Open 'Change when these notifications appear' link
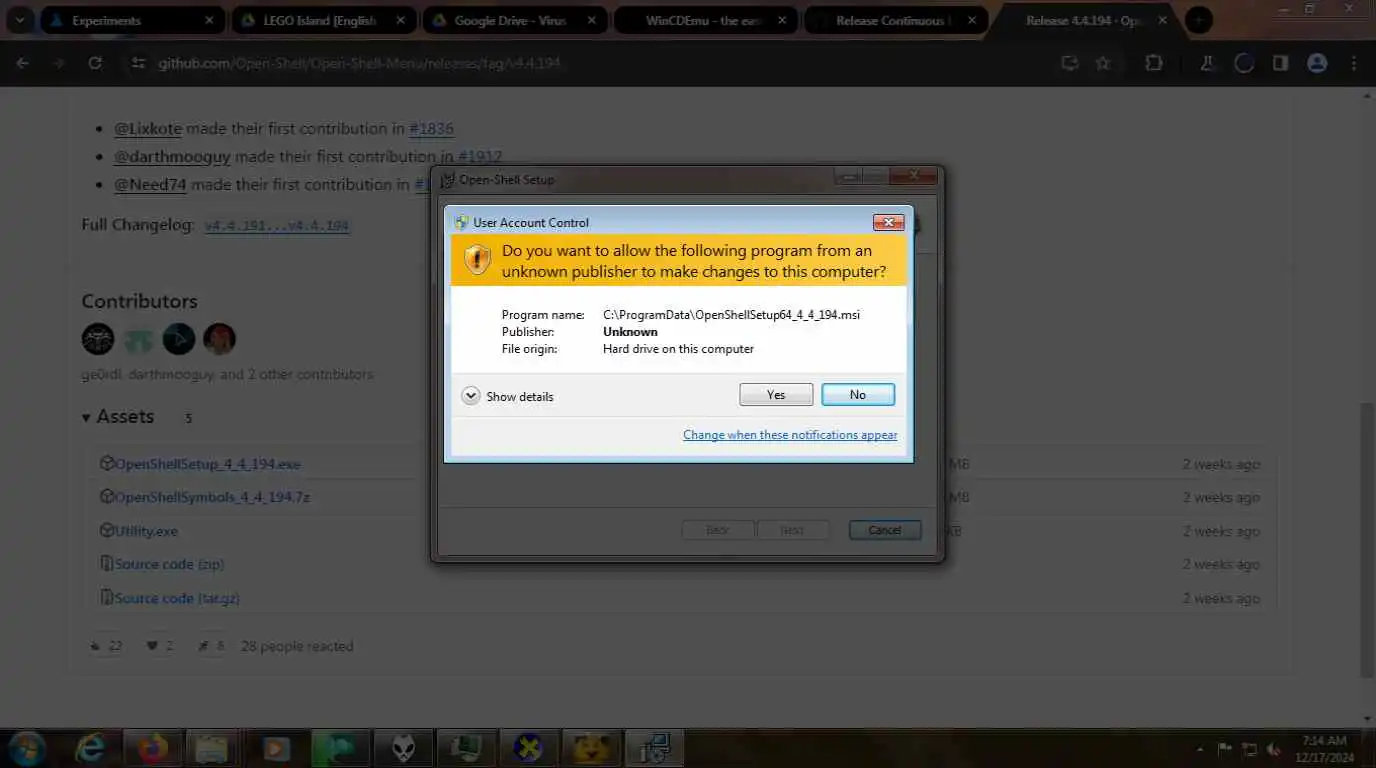The image size is (1376, 768). [790, 435]
